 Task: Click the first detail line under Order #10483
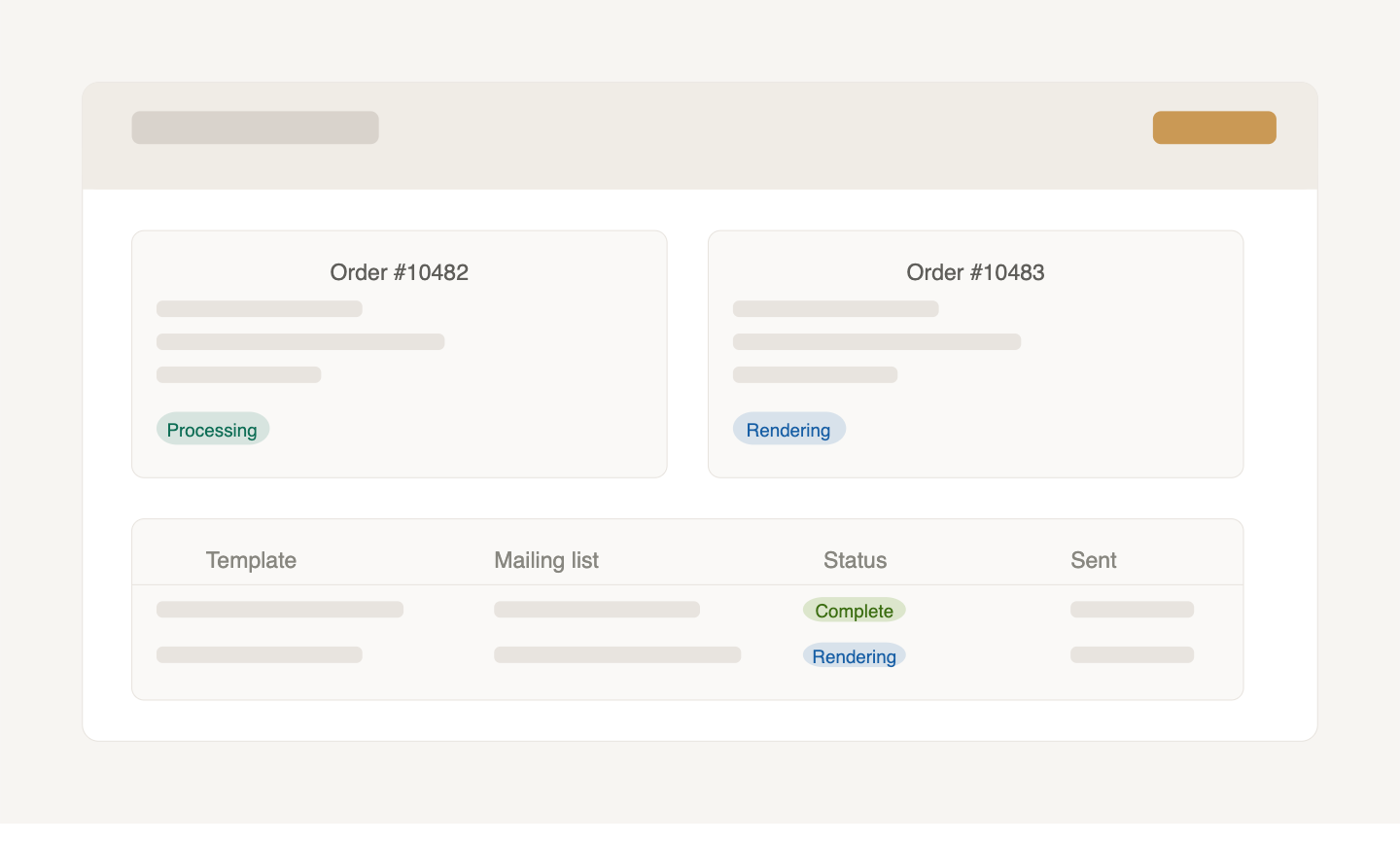(835, 308)
